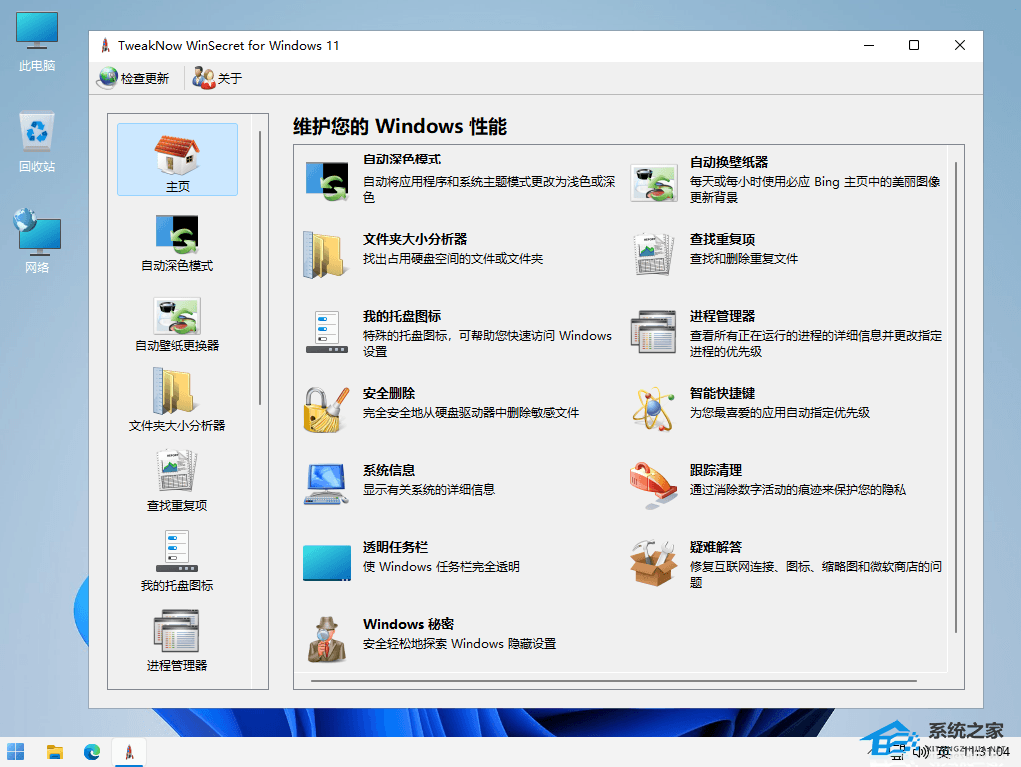Click the 进程管理器 window icon in main panel

point(654,332)
